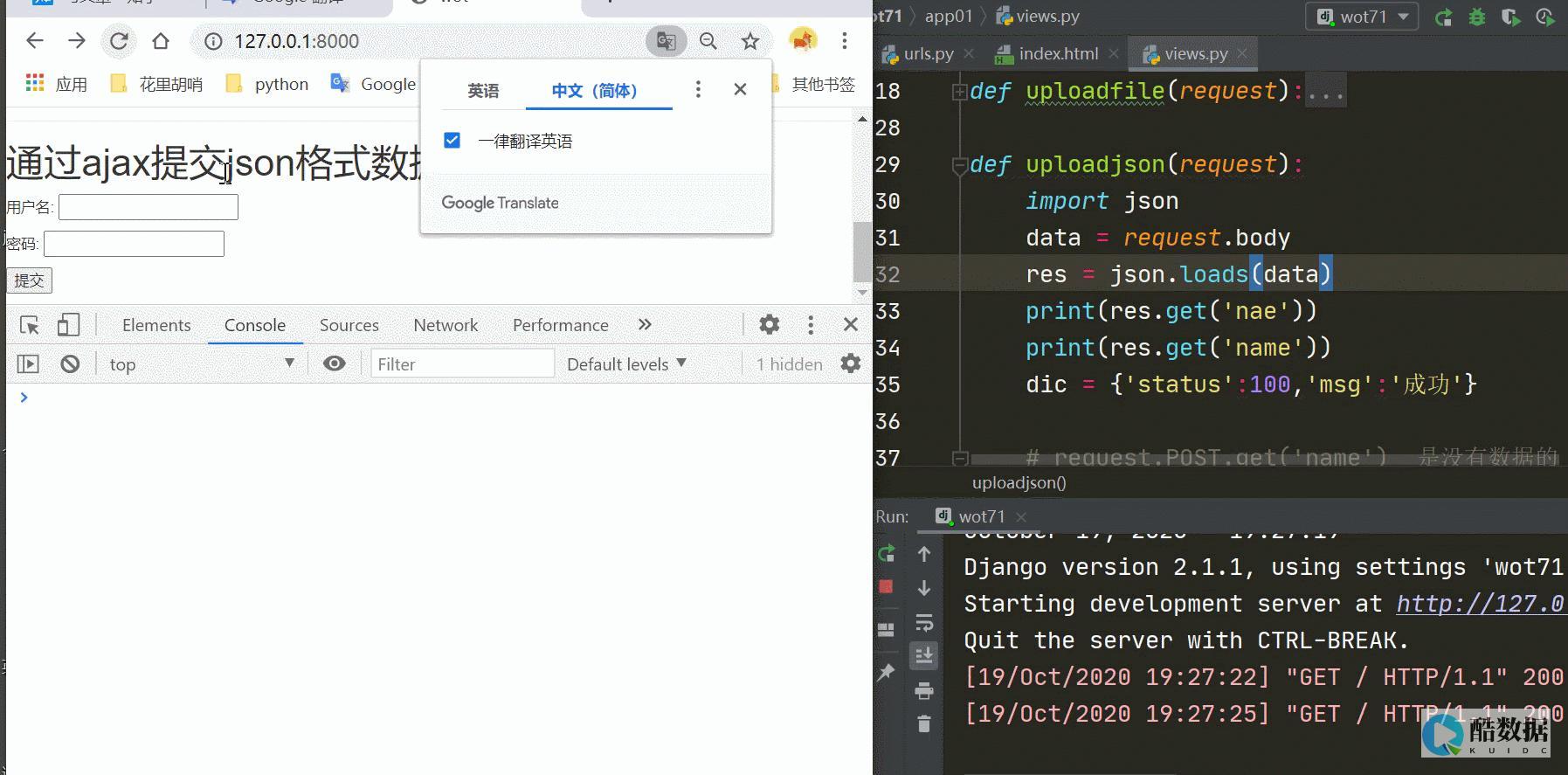Image resolution: width=1568 pixels, height=775 pixels.
Task: Open the python bookmark folder
Action: point(267,84)
